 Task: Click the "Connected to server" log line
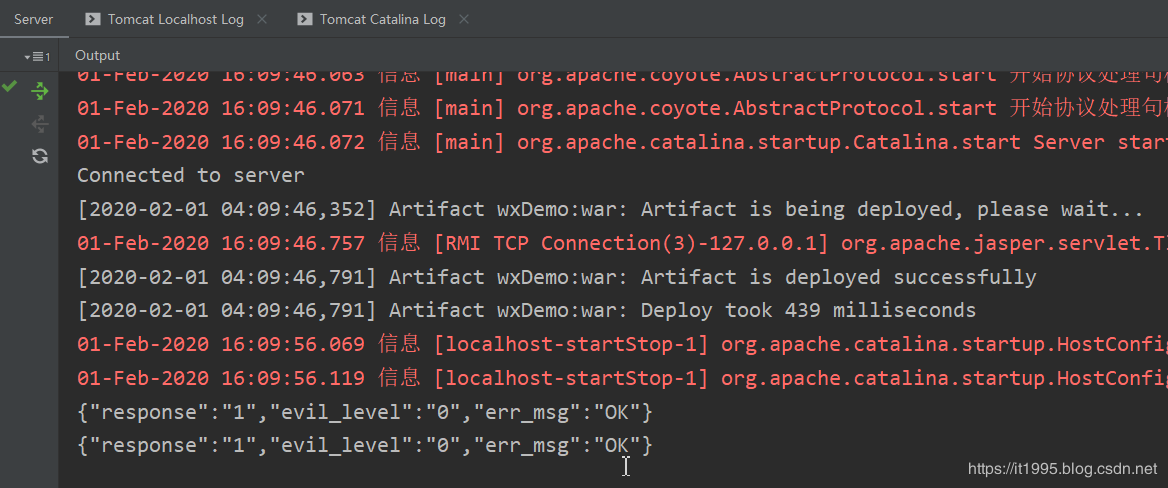point(190,175)
